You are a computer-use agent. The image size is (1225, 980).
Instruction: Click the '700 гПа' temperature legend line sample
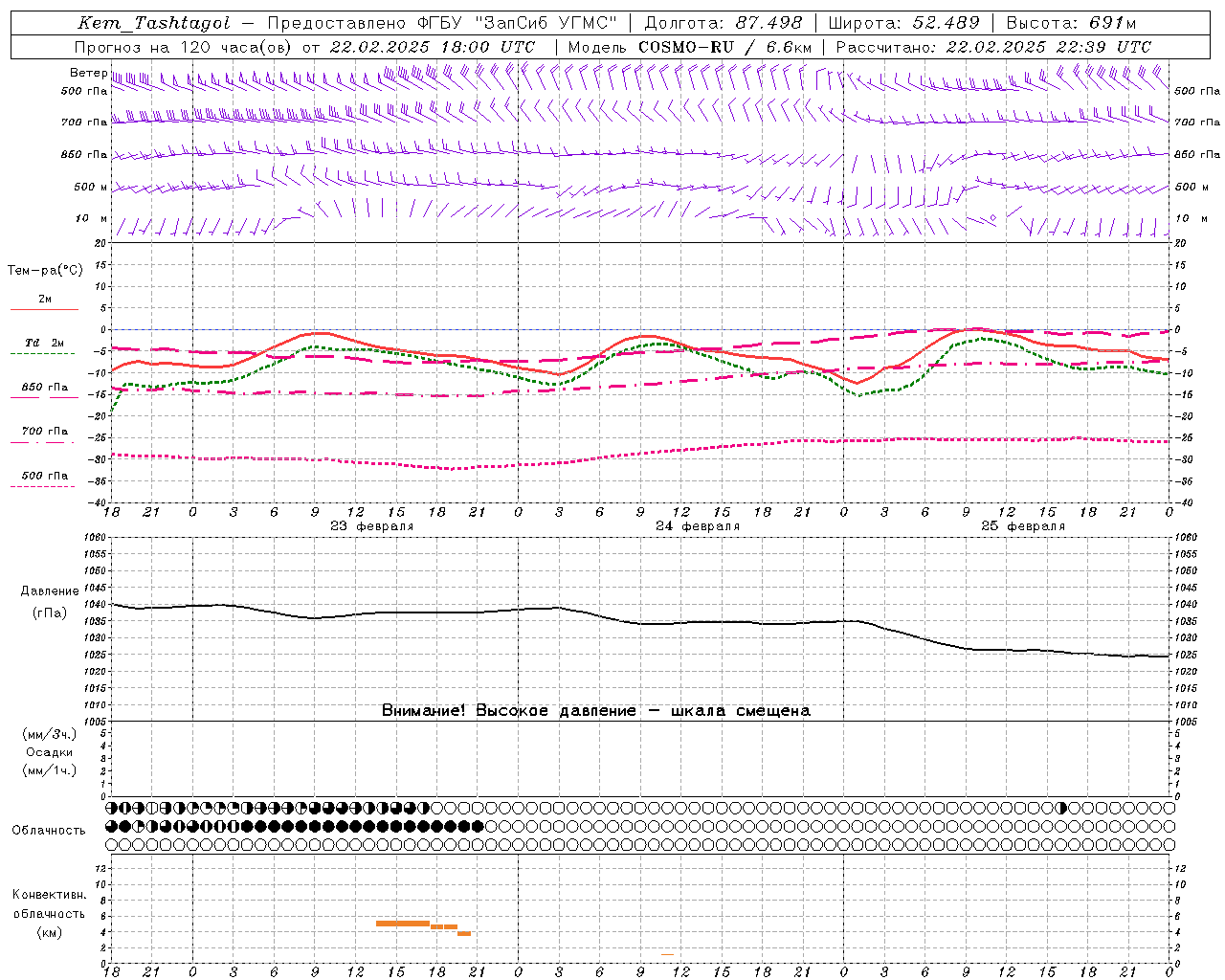click(42, 442)
